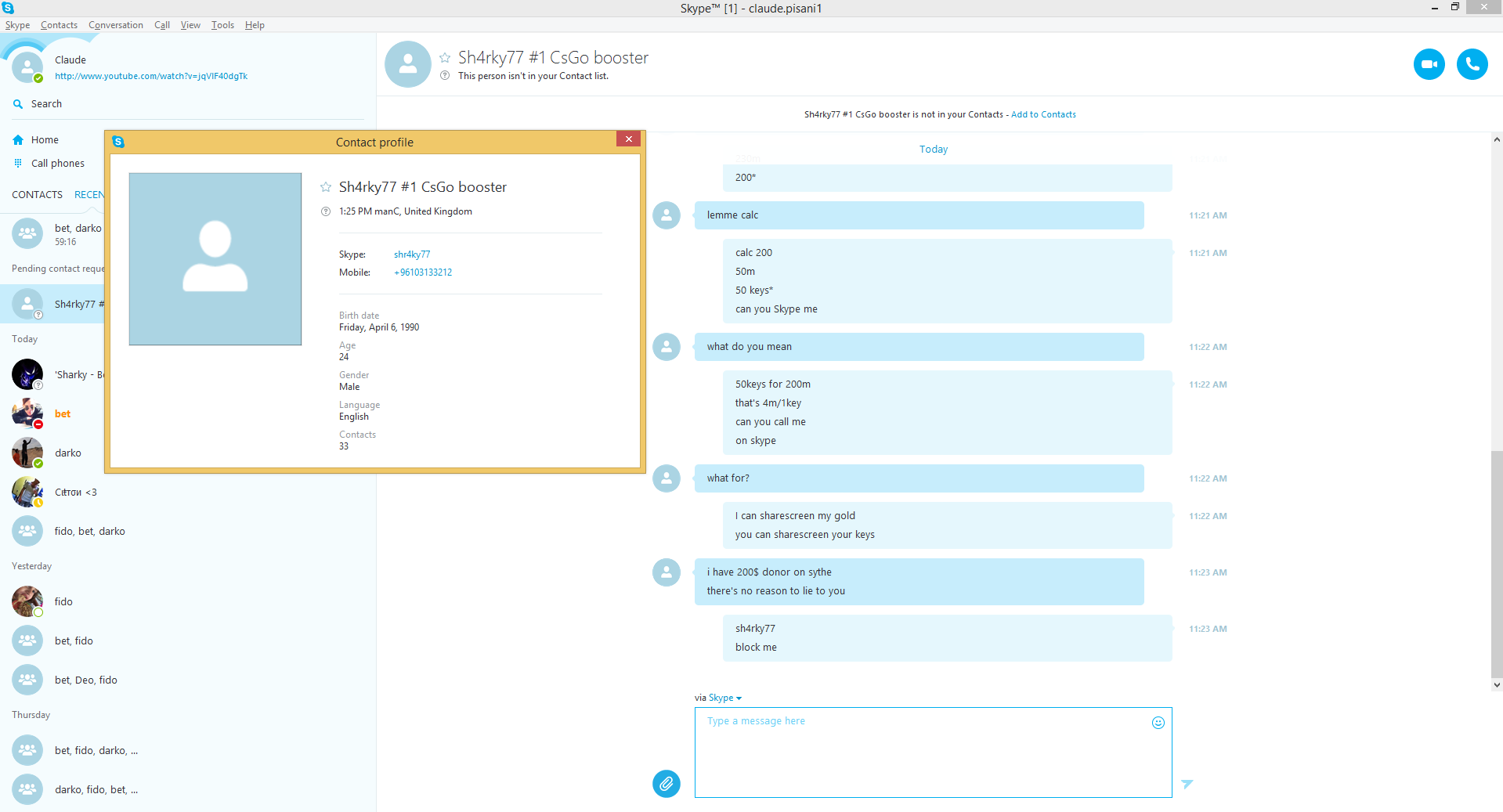Close the Contact profile dialog

coord(628,139)
